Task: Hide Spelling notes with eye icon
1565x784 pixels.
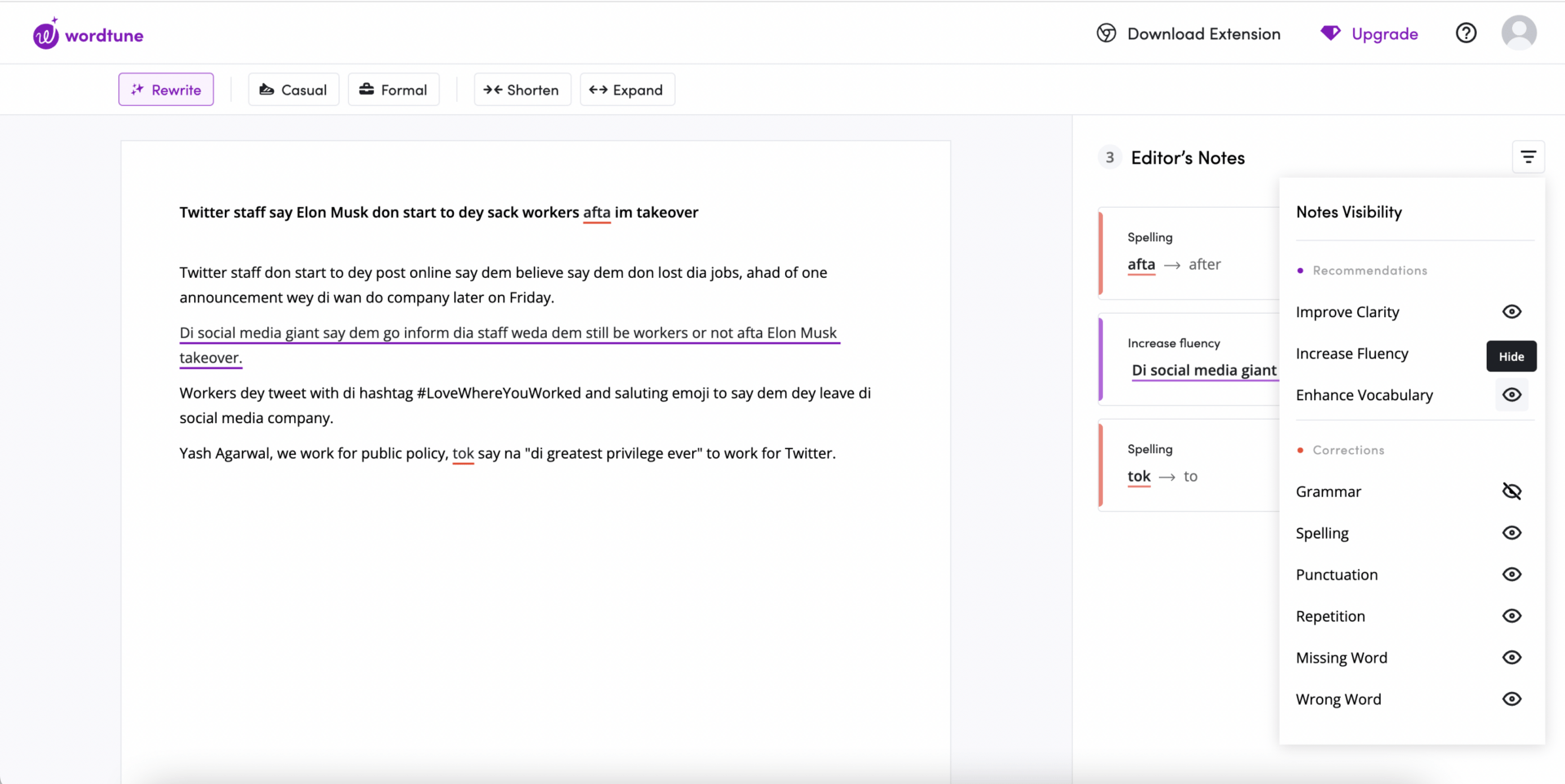Action: [1511, 533]
